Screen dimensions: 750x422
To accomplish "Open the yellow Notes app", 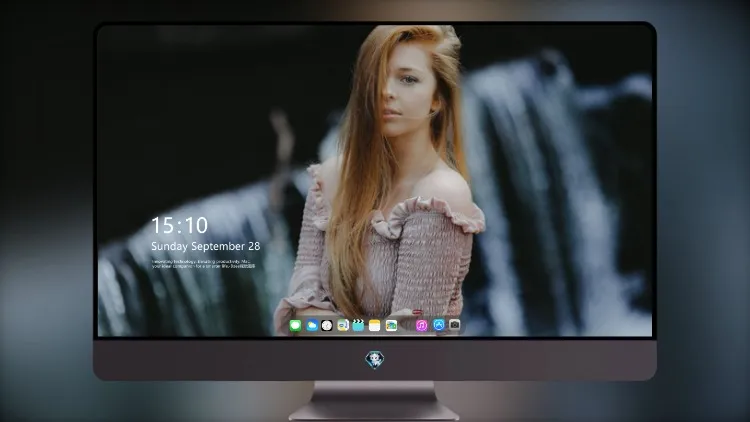I will coord(375,326).
